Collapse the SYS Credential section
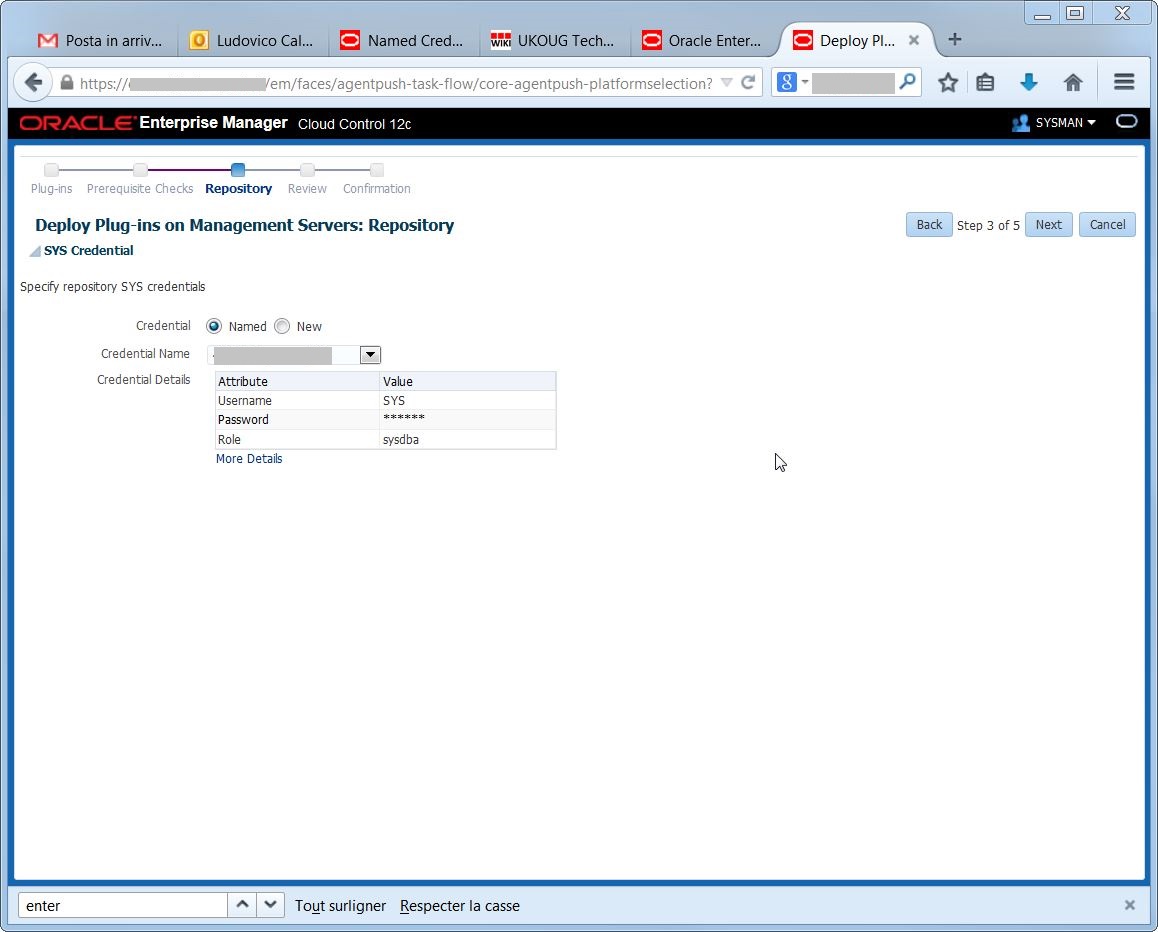Image resolution: width=1158 pixels, height=932 pixels. click(x=35, y=252)
